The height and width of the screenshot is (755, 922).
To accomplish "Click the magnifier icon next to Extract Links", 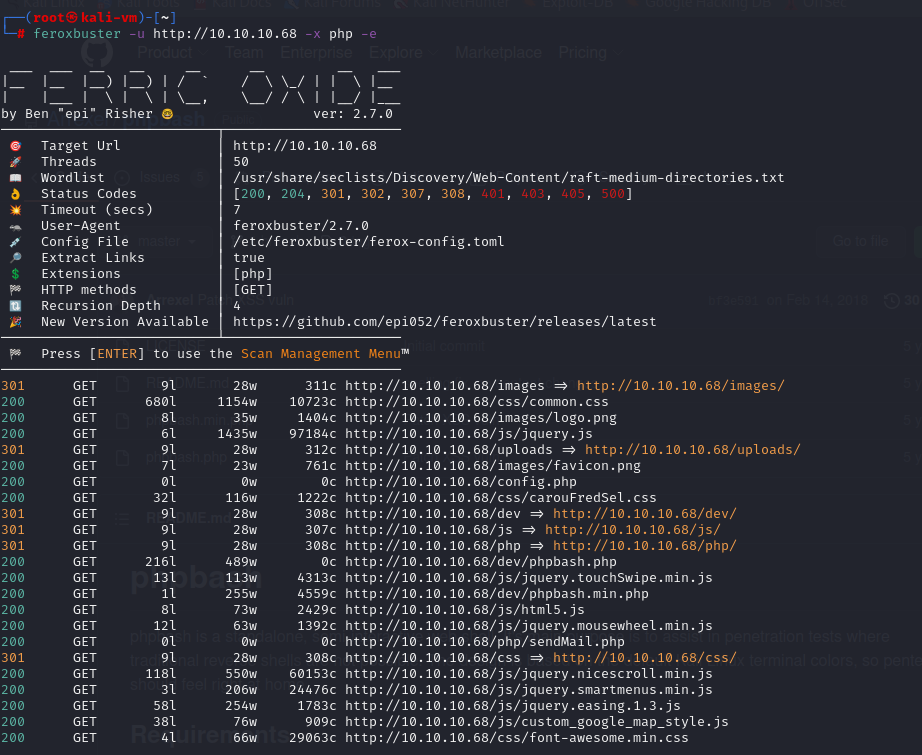I will click(14, 258).
